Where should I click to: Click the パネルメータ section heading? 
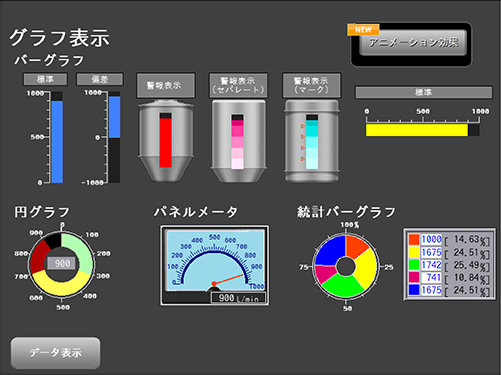tap(196, 212)
